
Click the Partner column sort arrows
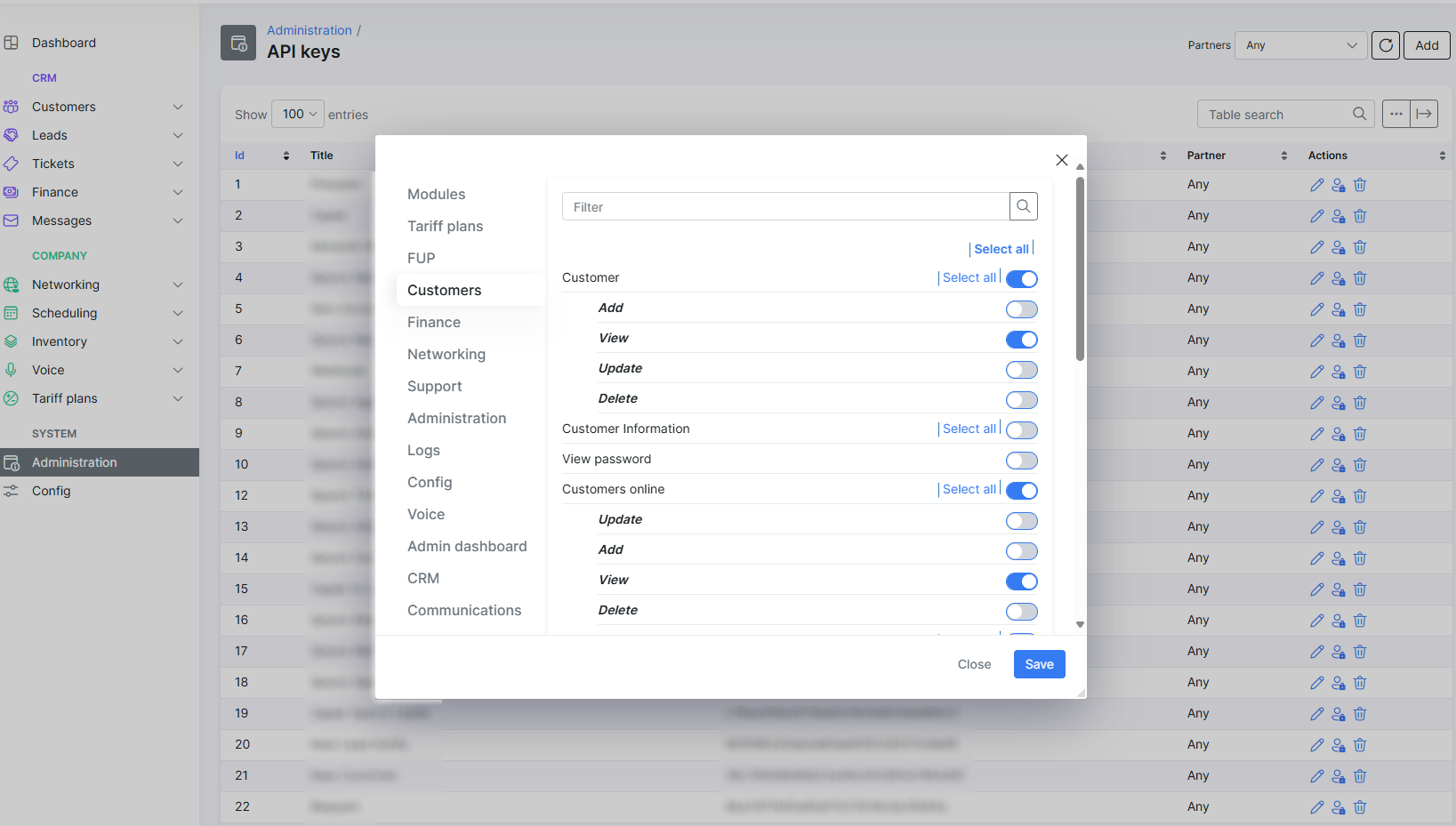click(x=1284, y=156)
